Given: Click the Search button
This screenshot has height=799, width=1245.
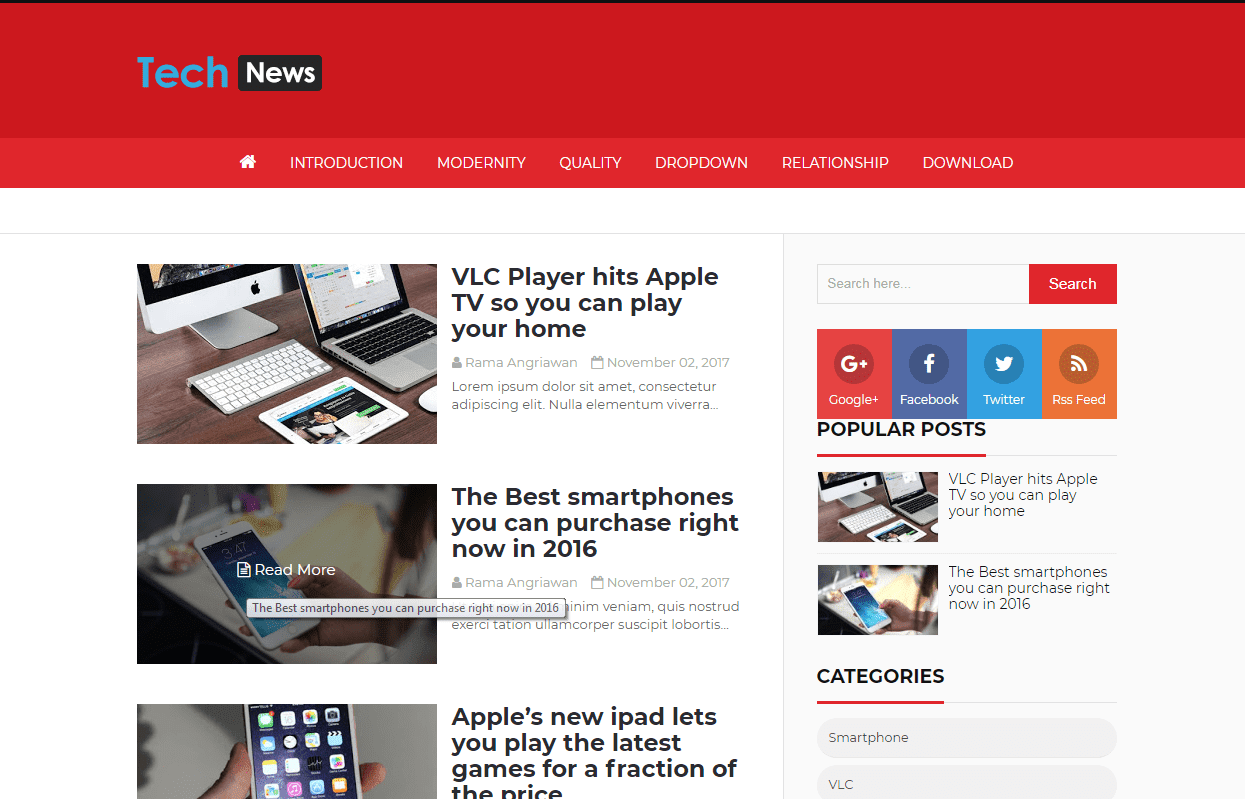Looking at the screenshot, I should tap(1073, 284).
